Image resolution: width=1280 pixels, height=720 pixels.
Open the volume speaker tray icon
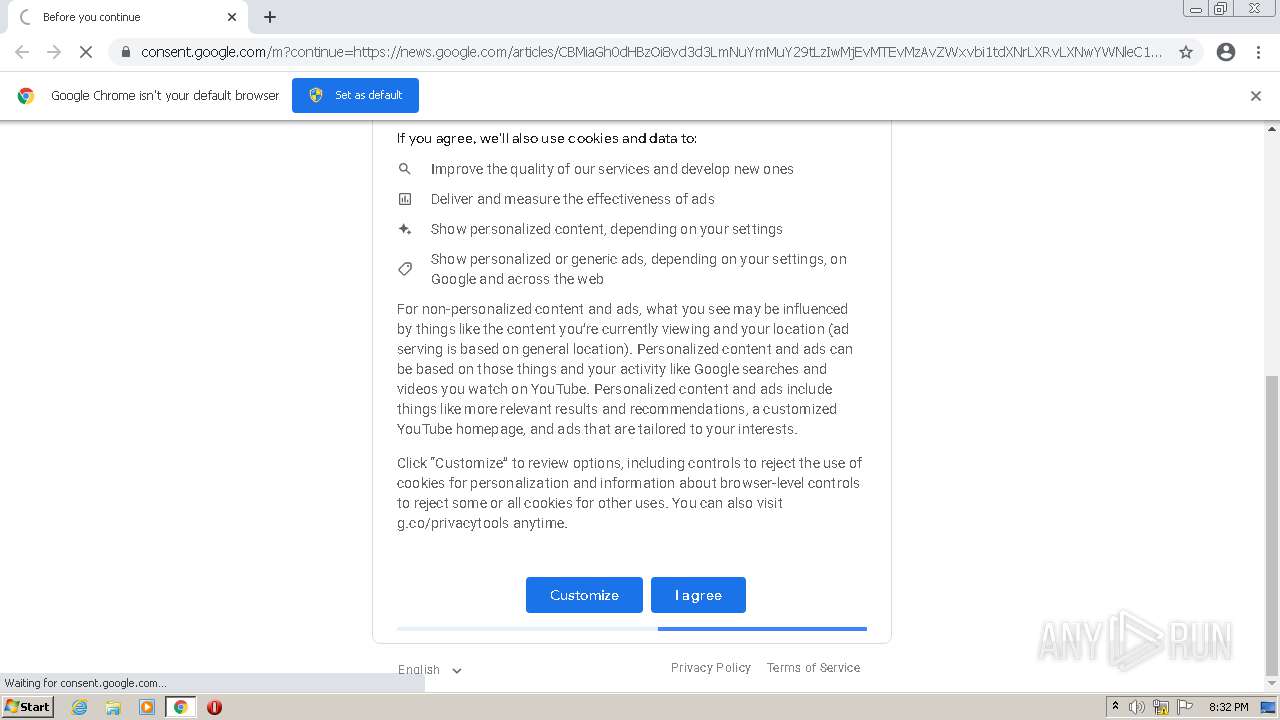(x=1137, y=707)
